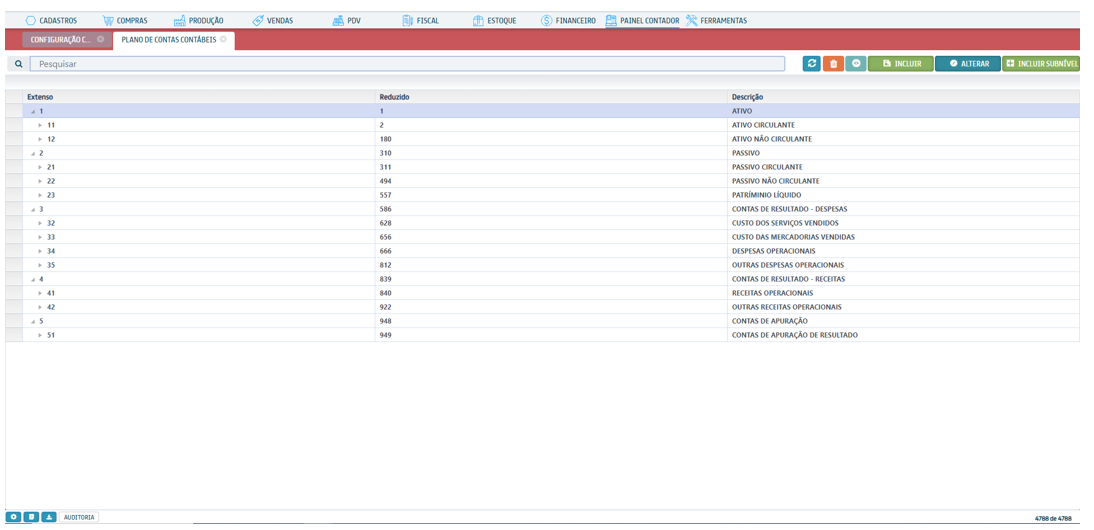Open the FINANCEIRO menu
The image size is (1094, 530).
(569, 20)
